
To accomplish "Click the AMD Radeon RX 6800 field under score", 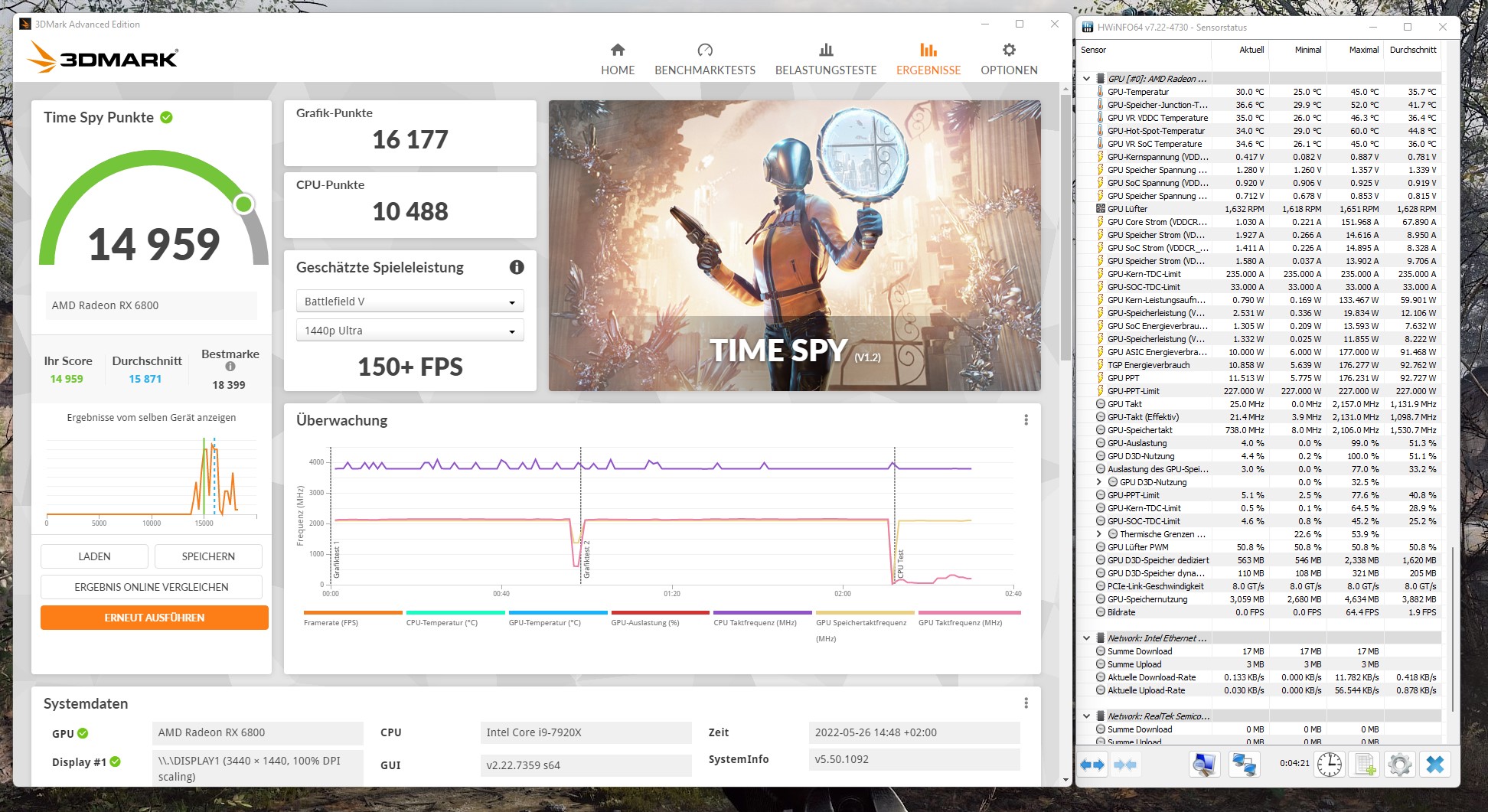I will tap(151, 305).
